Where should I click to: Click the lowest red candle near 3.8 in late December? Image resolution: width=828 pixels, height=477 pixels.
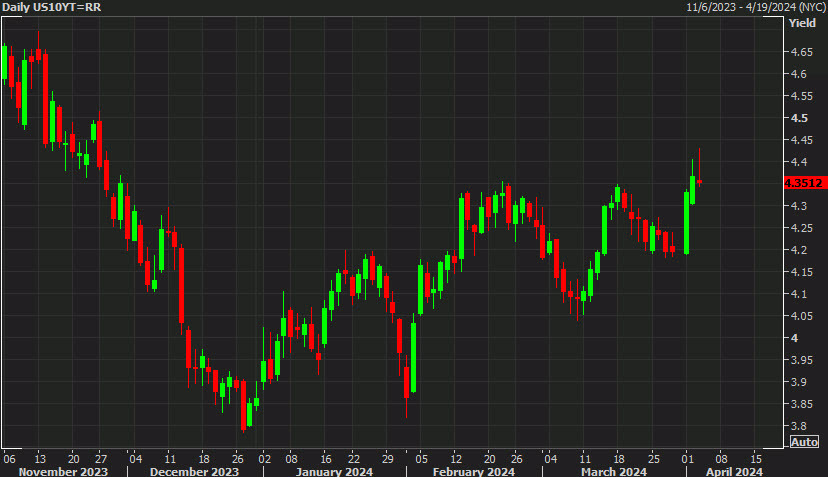(x=243, y=406)
